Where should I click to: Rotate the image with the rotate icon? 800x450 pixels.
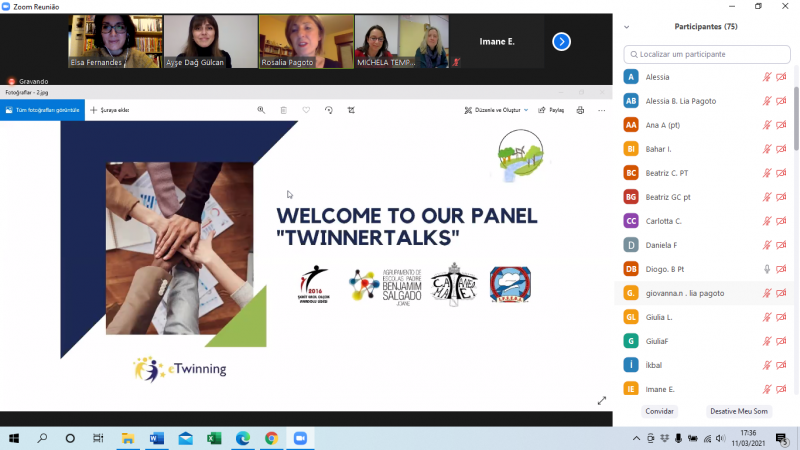[329, 110]
